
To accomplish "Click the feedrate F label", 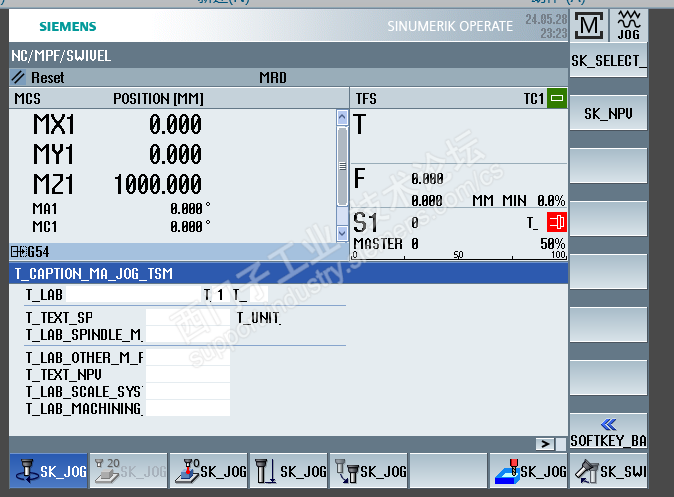I will point(359,178).
